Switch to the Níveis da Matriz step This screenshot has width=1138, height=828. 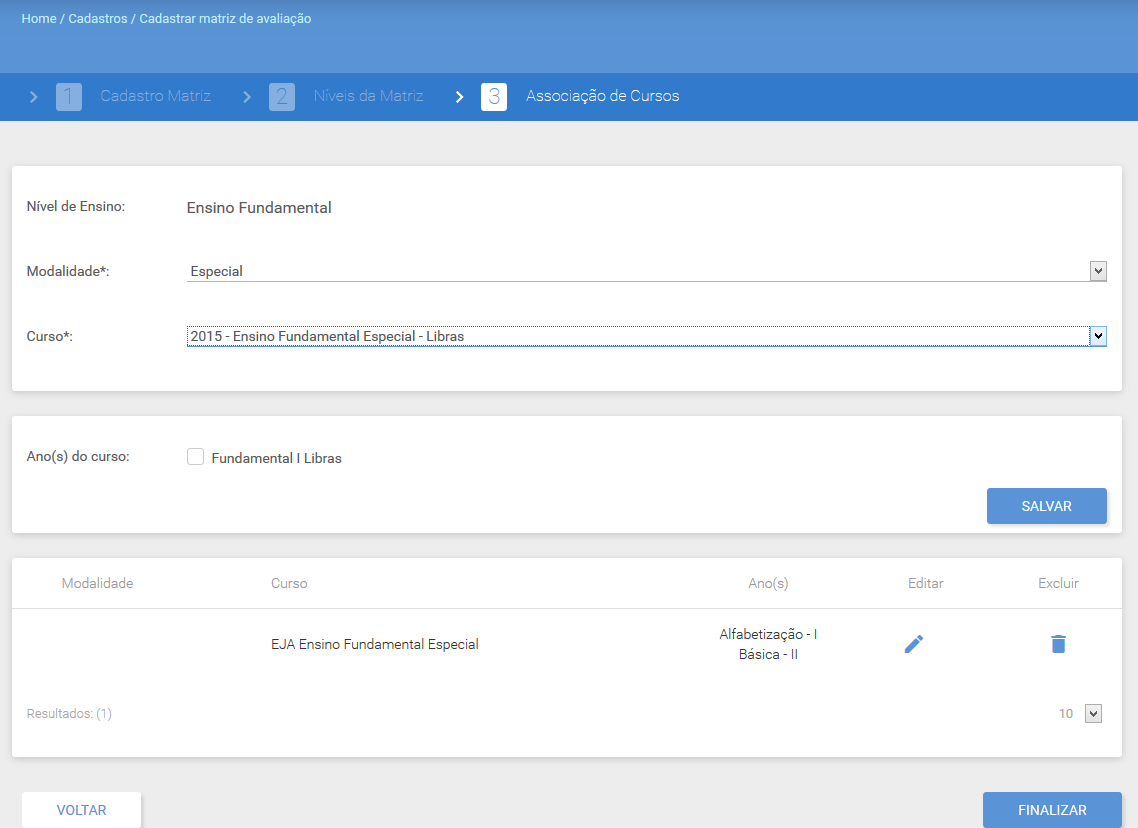point(368,96)
